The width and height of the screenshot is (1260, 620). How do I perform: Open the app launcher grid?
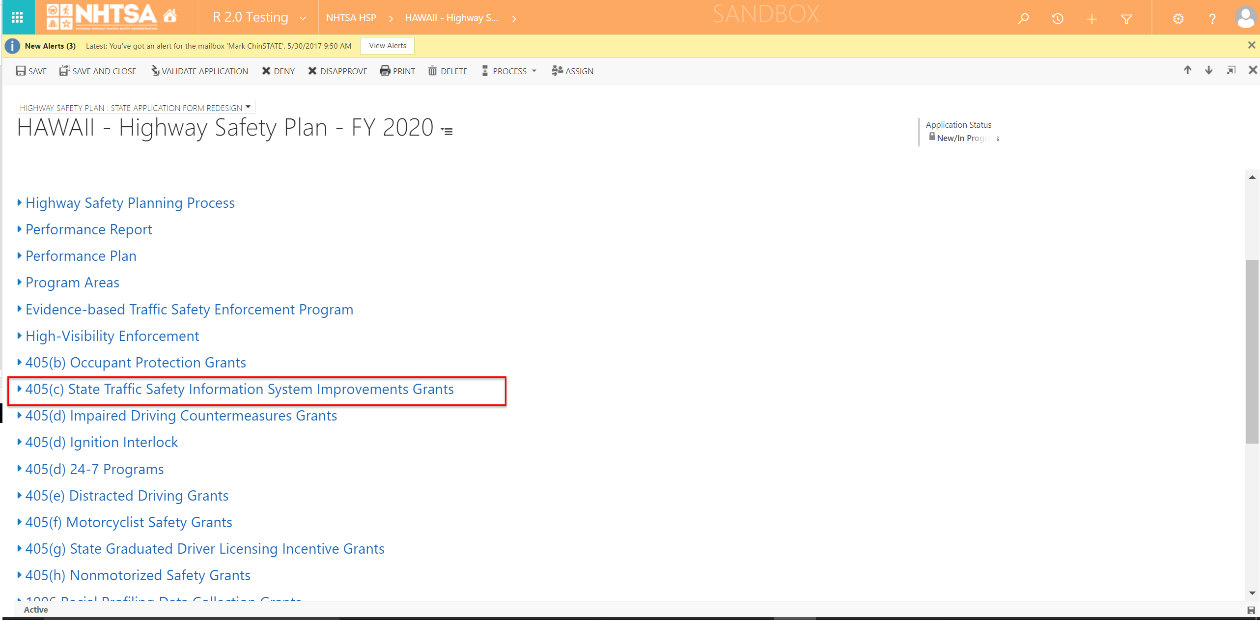[x=17, y=17]
